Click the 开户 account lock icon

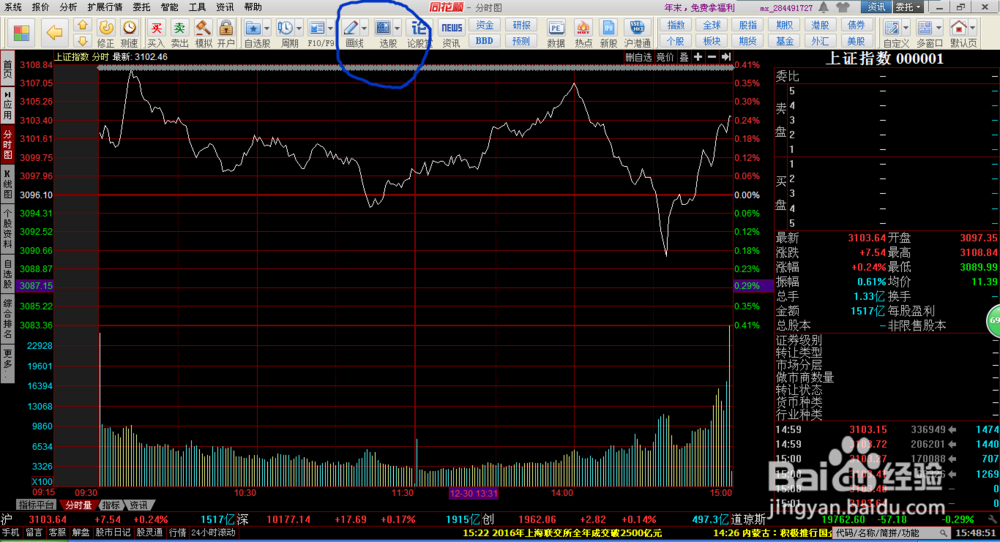click(x=226, y=33)
